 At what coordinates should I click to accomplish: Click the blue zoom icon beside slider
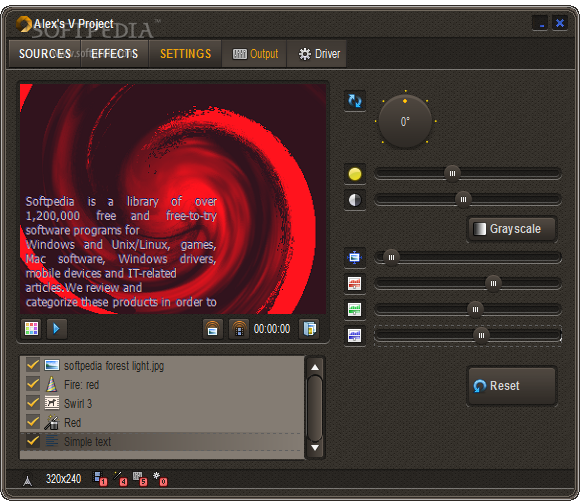point(355,257)
